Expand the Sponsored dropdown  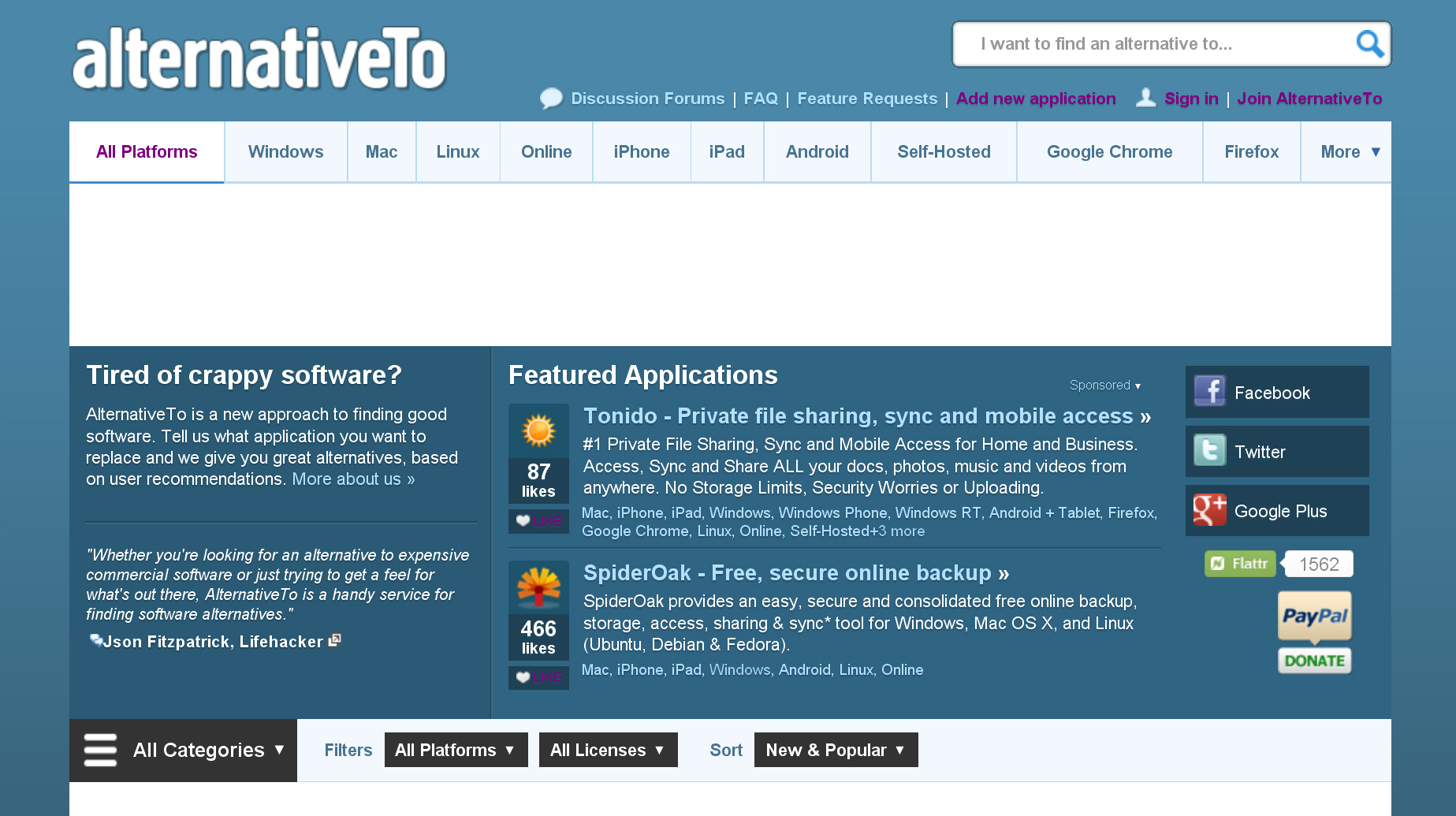pyautogui.click(x=1105, y=385)
